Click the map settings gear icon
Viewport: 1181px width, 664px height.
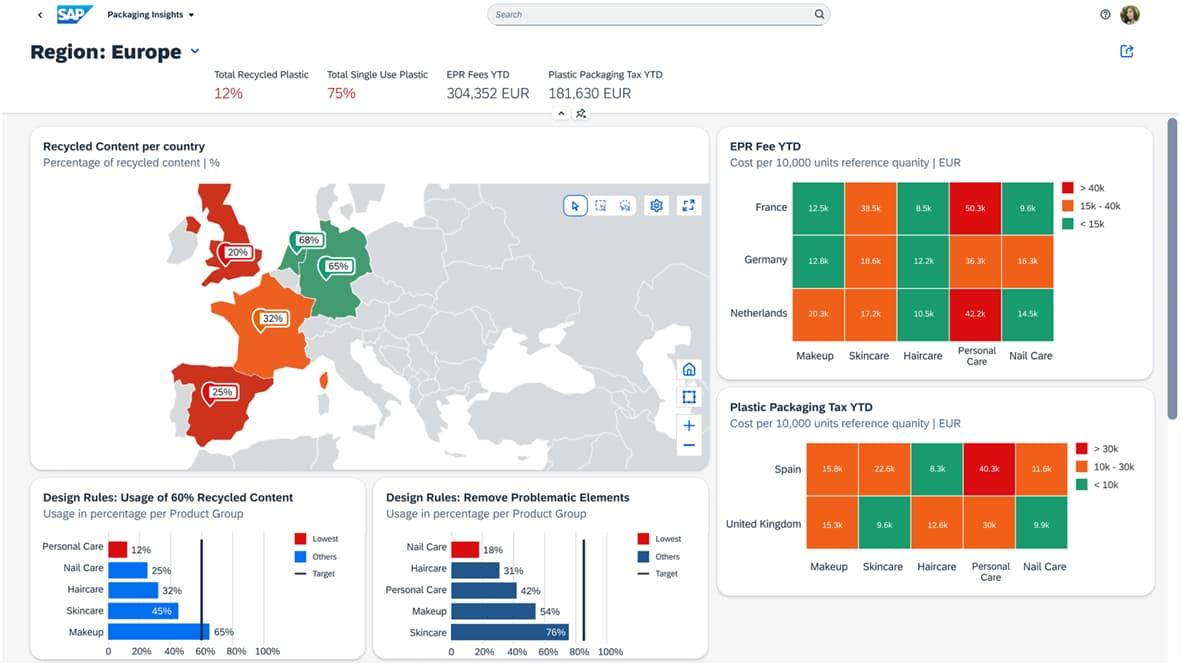tap(656, 205)
